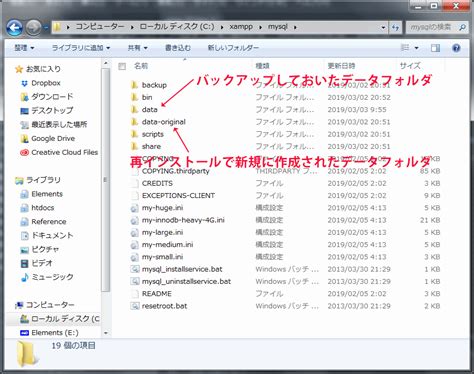Image resolution: width=474 pixels, height=374 pixels.
Task: Select the README file
Action: pyautogui.click(x=157, y=294)
